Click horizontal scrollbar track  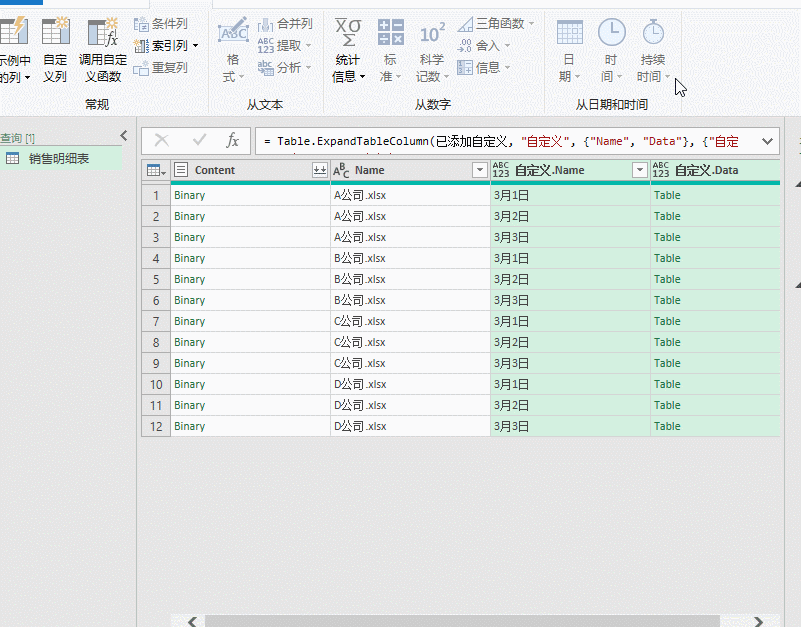coord(462,621)
